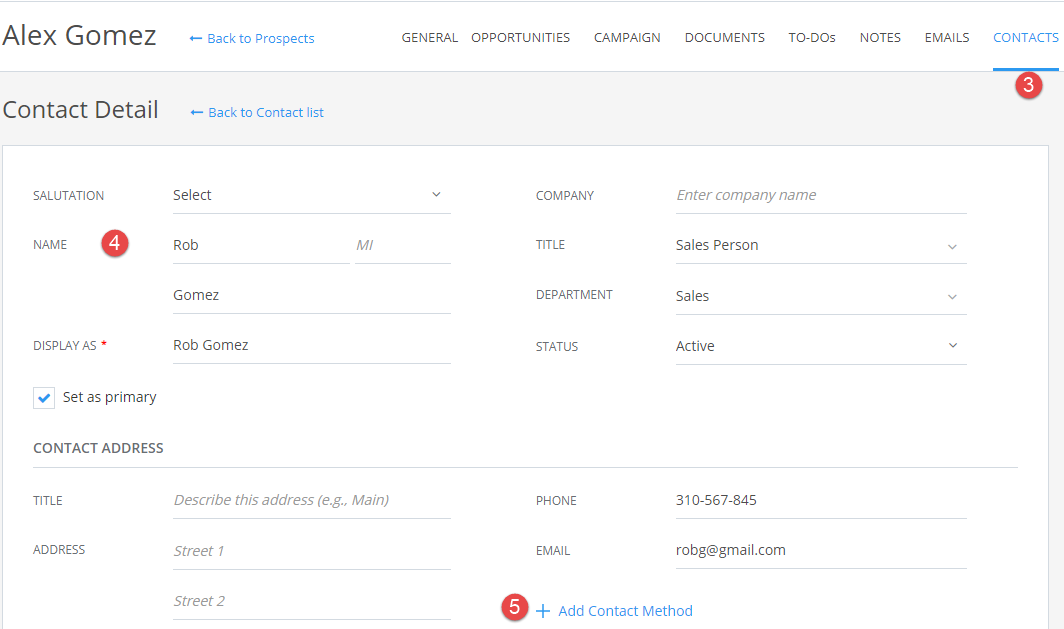Click the Add Contact Method link
The width and height of the screenshot is (1064, 629).
625,611
